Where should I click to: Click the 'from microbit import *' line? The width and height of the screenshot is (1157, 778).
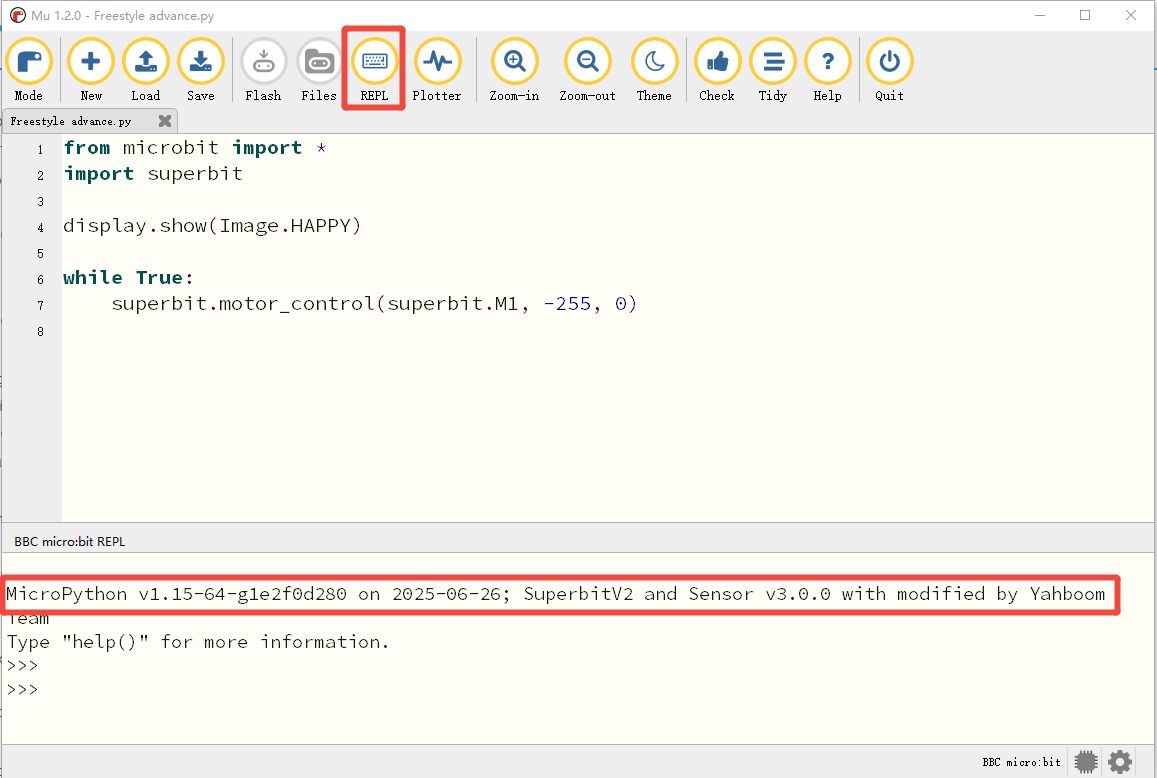click(195, 148)
